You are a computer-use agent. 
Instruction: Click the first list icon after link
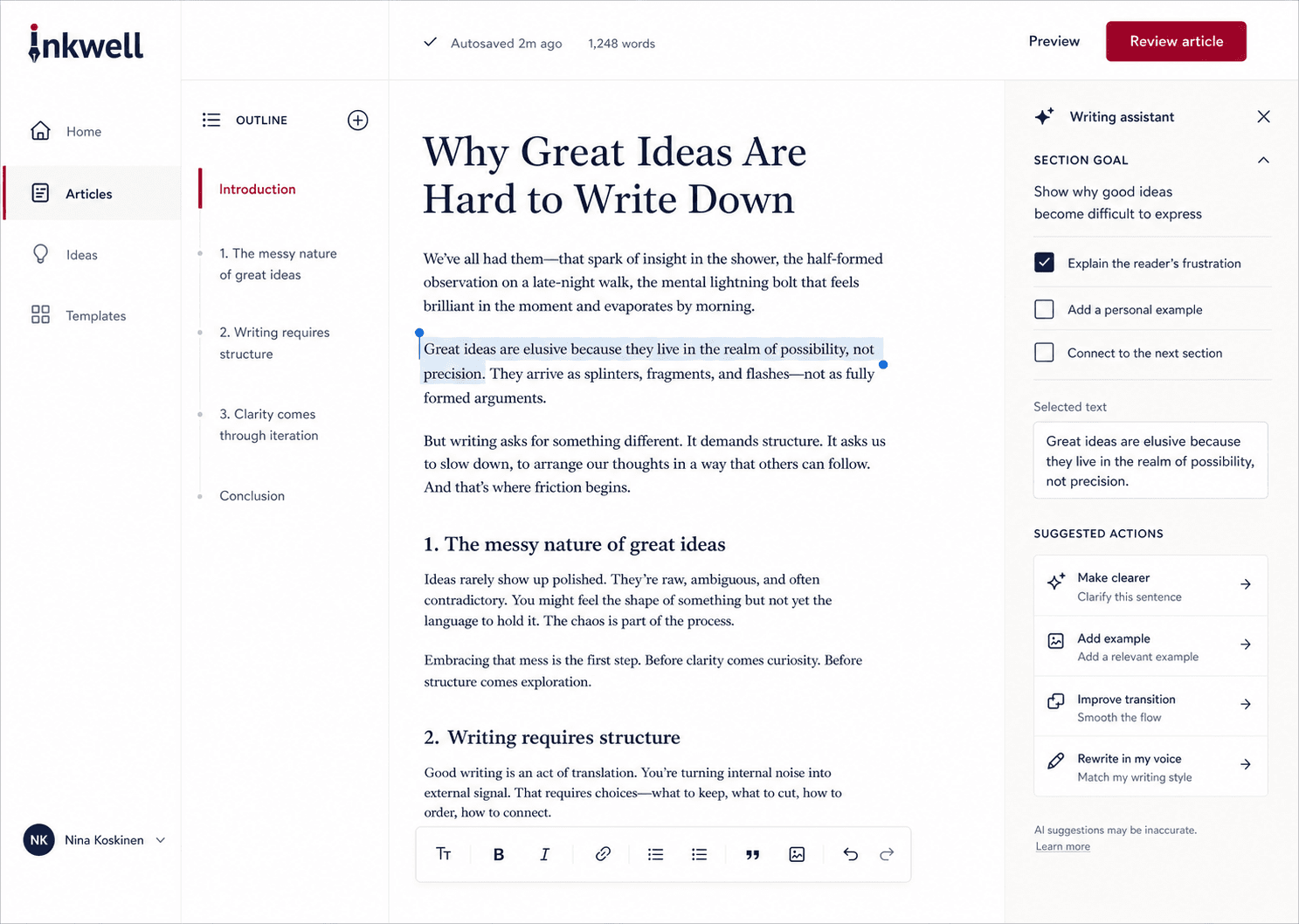[x=655, y=854]
